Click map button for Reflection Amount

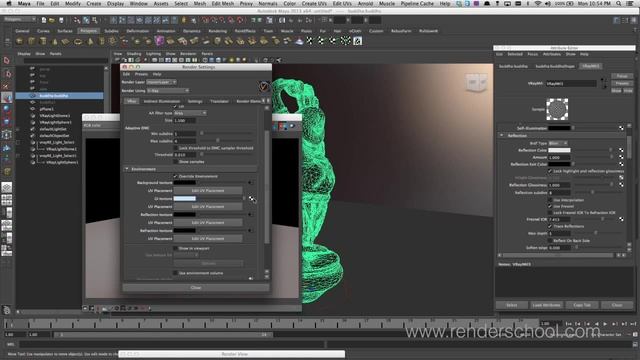tap(621, 157)
